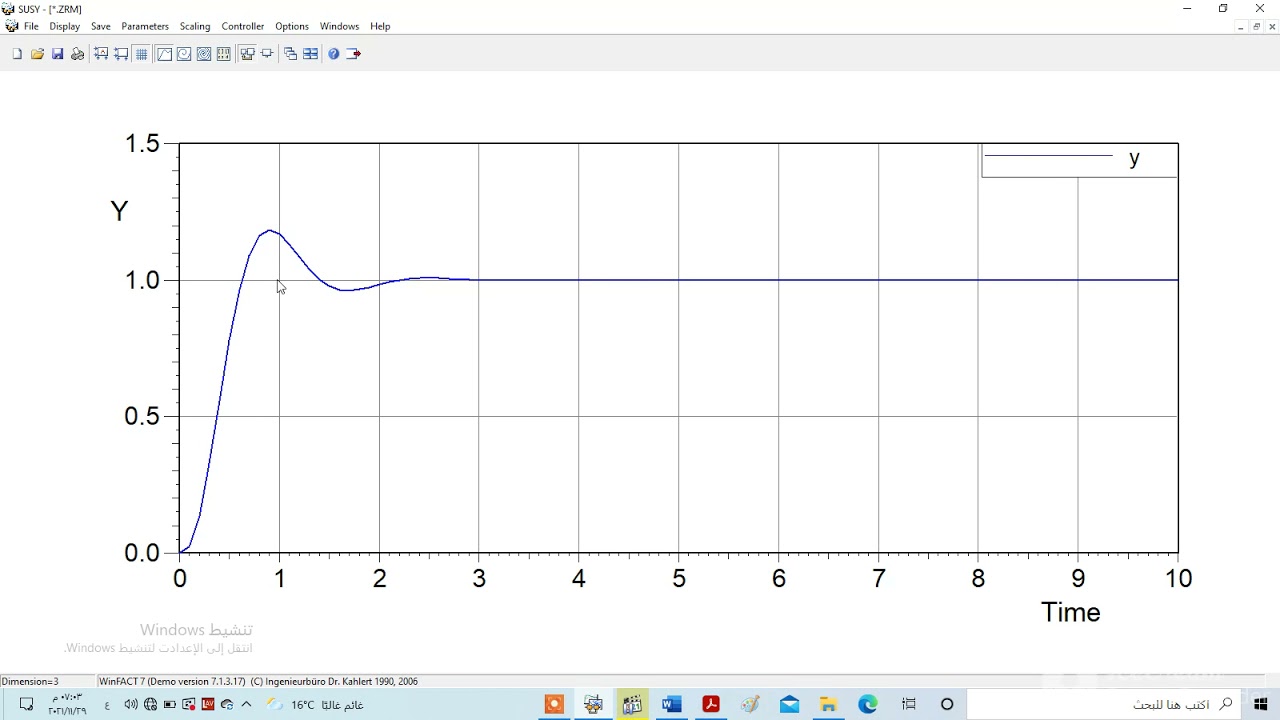Open the Windows menu
The width and height of the screenshot is (1280, 720).
pos(339,26)
